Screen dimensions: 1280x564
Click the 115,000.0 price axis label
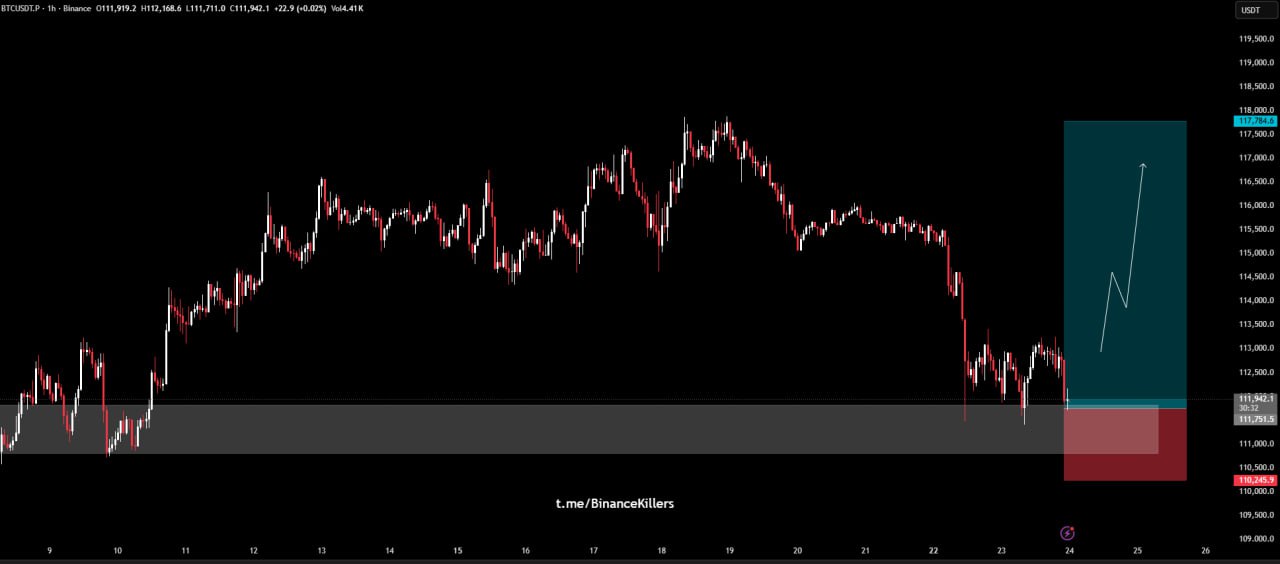(1256, 253)
